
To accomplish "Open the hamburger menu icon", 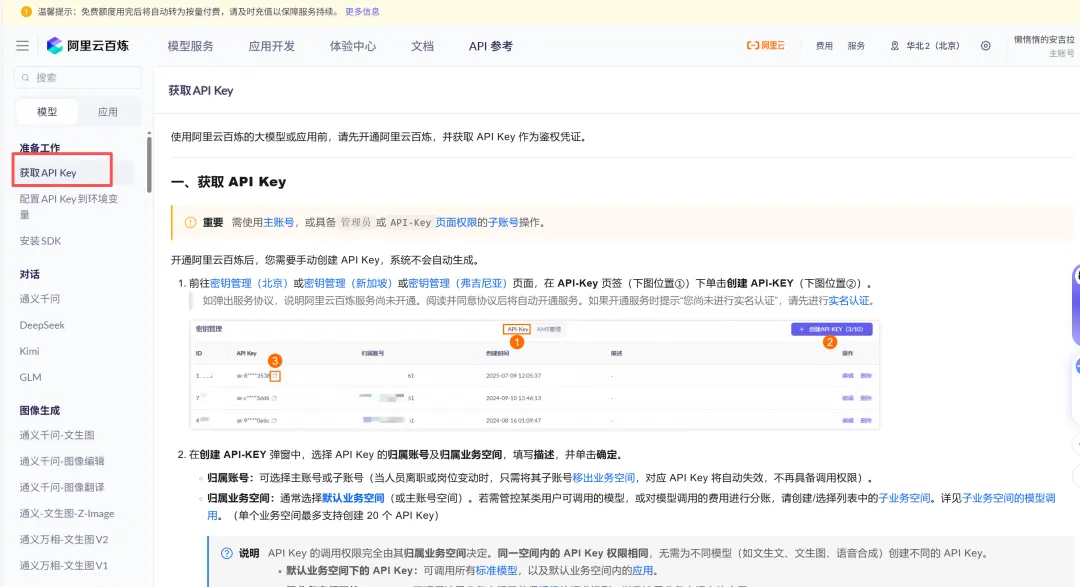I will pos(23,45).
